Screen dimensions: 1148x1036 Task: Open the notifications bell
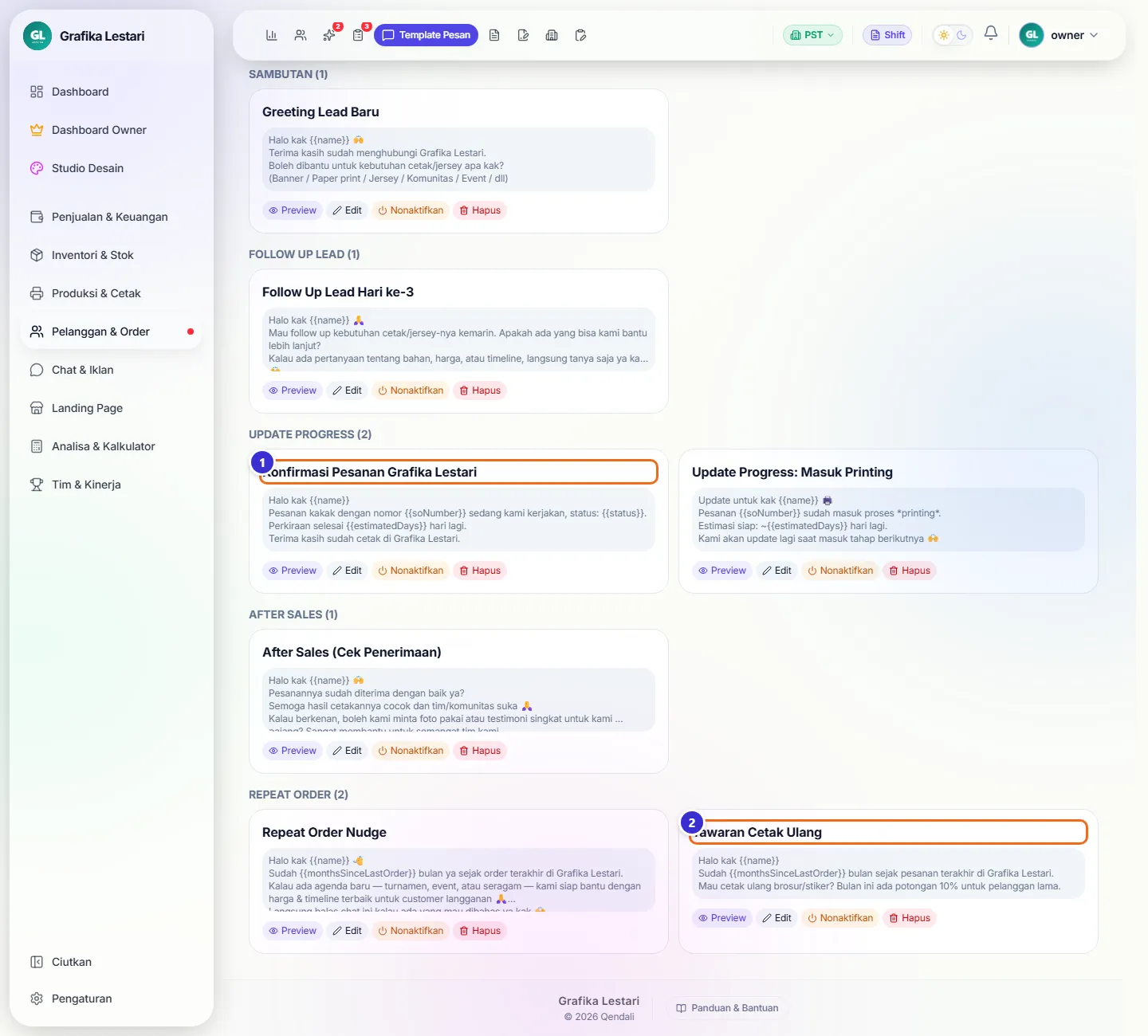[991, 33]
